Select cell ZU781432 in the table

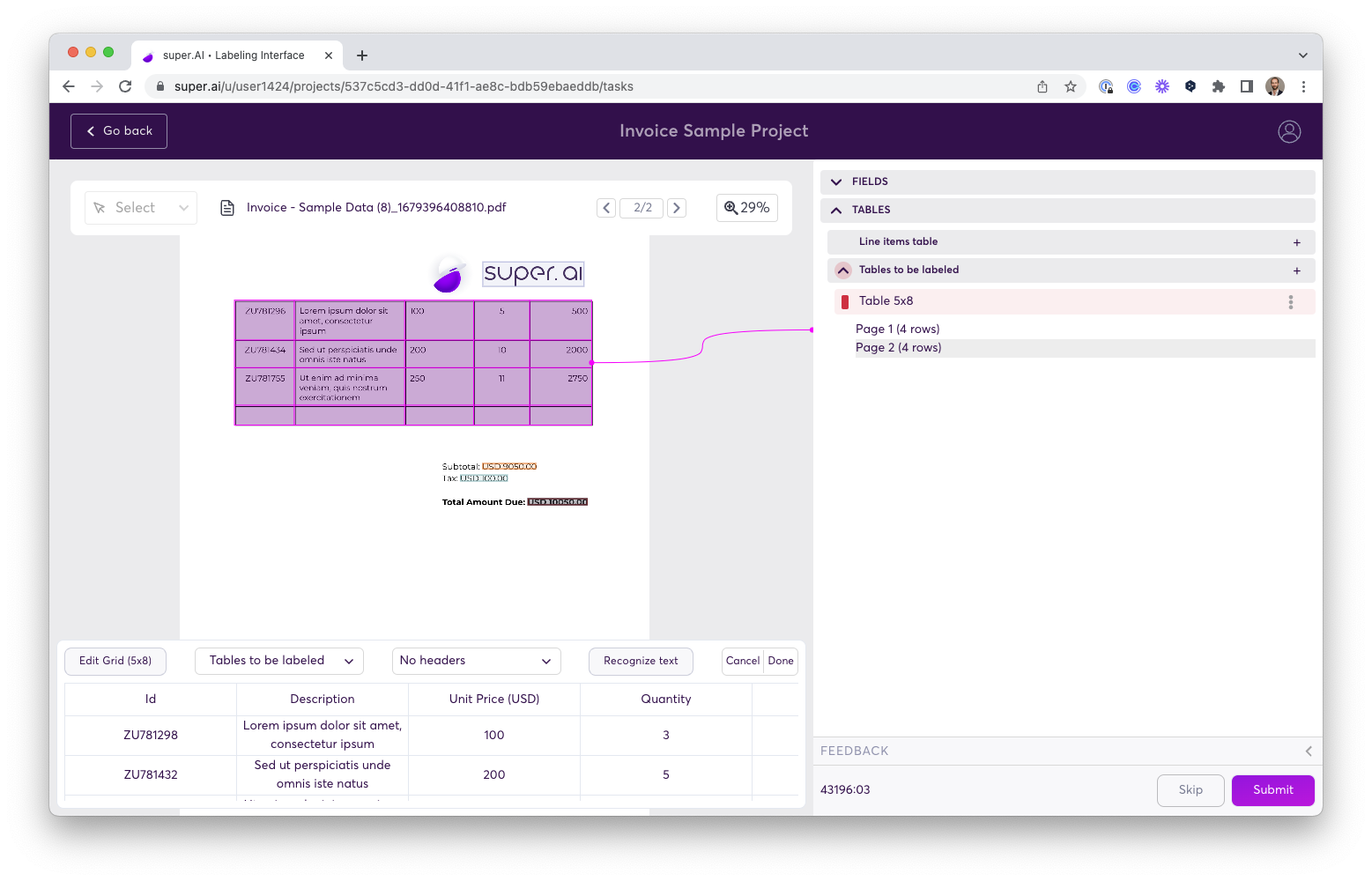coord(151,775)
